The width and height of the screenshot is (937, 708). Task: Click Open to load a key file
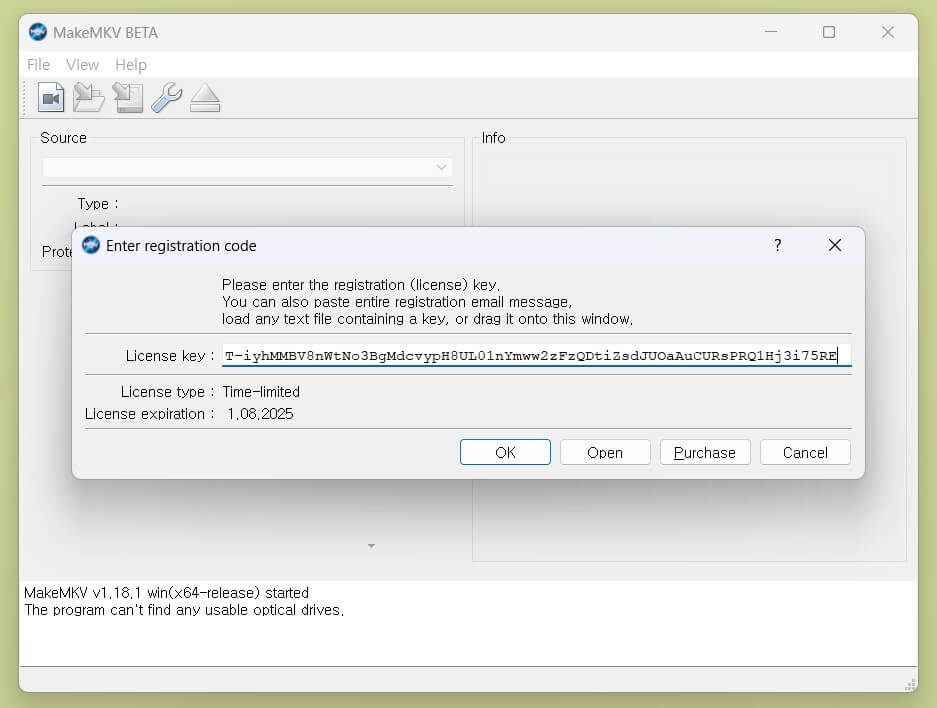(605, 452)
